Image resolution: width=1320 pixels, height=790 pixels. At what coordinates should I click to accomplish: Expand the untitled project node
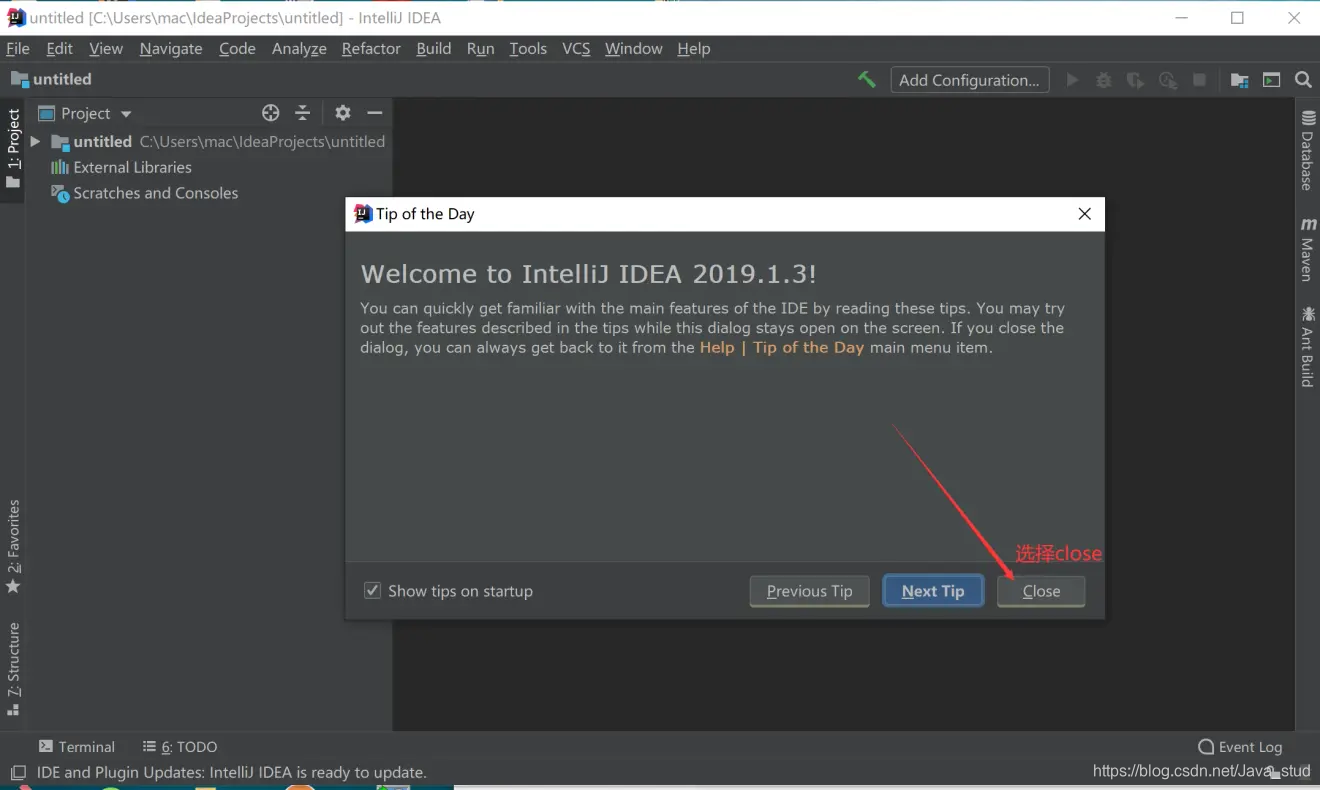(x=35, y=142)
